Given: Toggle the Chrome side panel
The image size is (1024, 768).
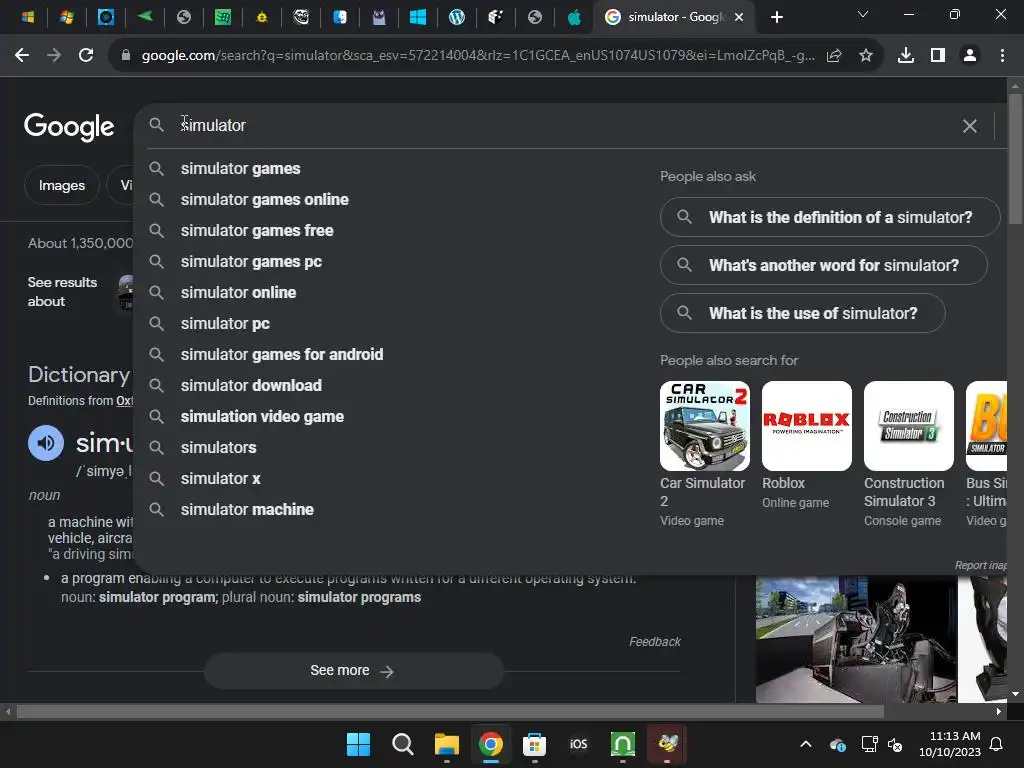Looking at the screenshot, I should 938,56.
